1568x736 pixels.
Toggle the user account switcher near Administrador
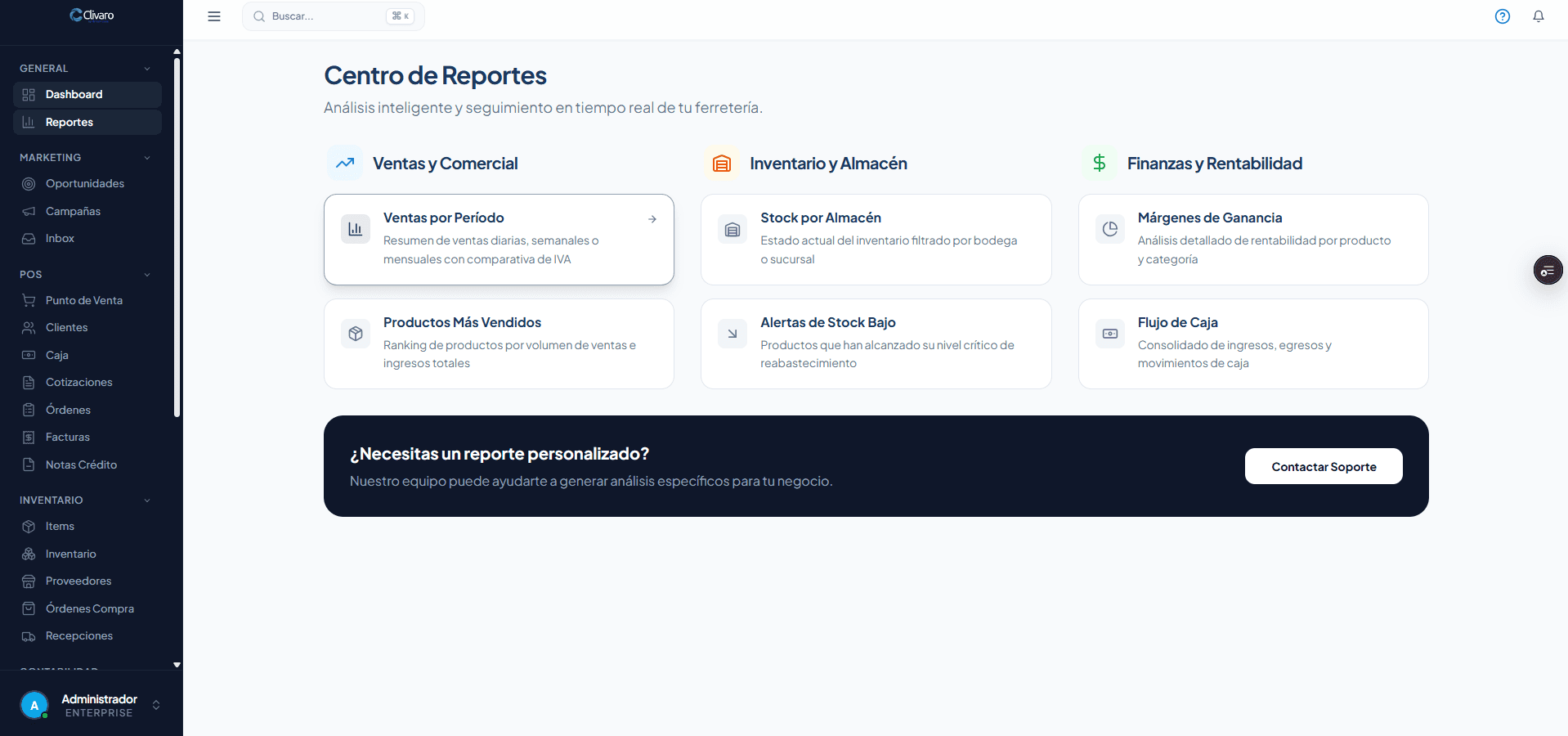[156, 705]
